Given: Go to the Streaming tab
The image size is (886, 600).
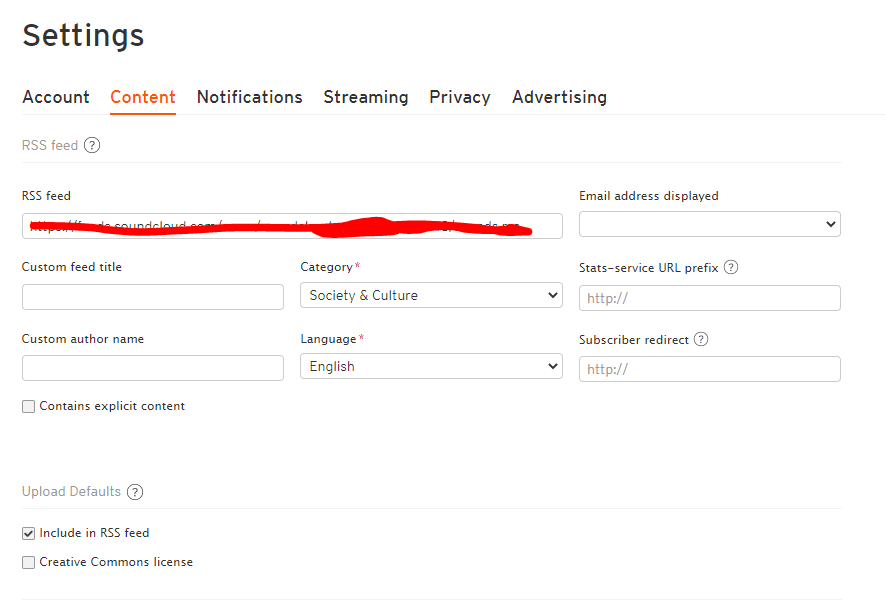Looking at the screenshot, I should 366,97.
